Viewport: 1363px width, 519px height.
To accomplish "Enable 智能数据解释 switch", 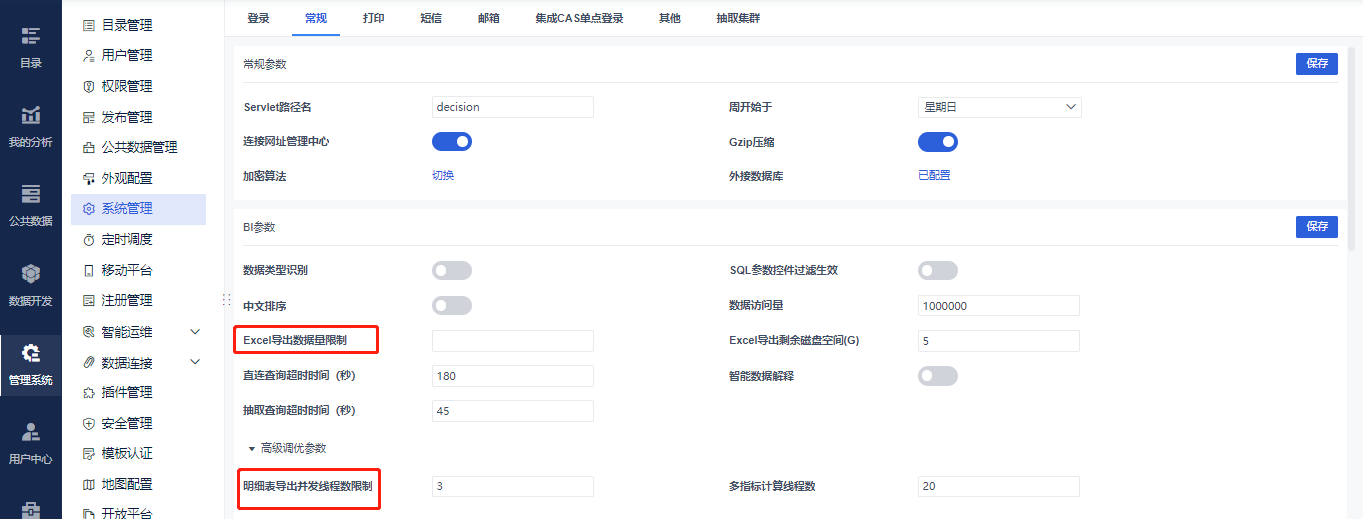I will pos(937,376).
